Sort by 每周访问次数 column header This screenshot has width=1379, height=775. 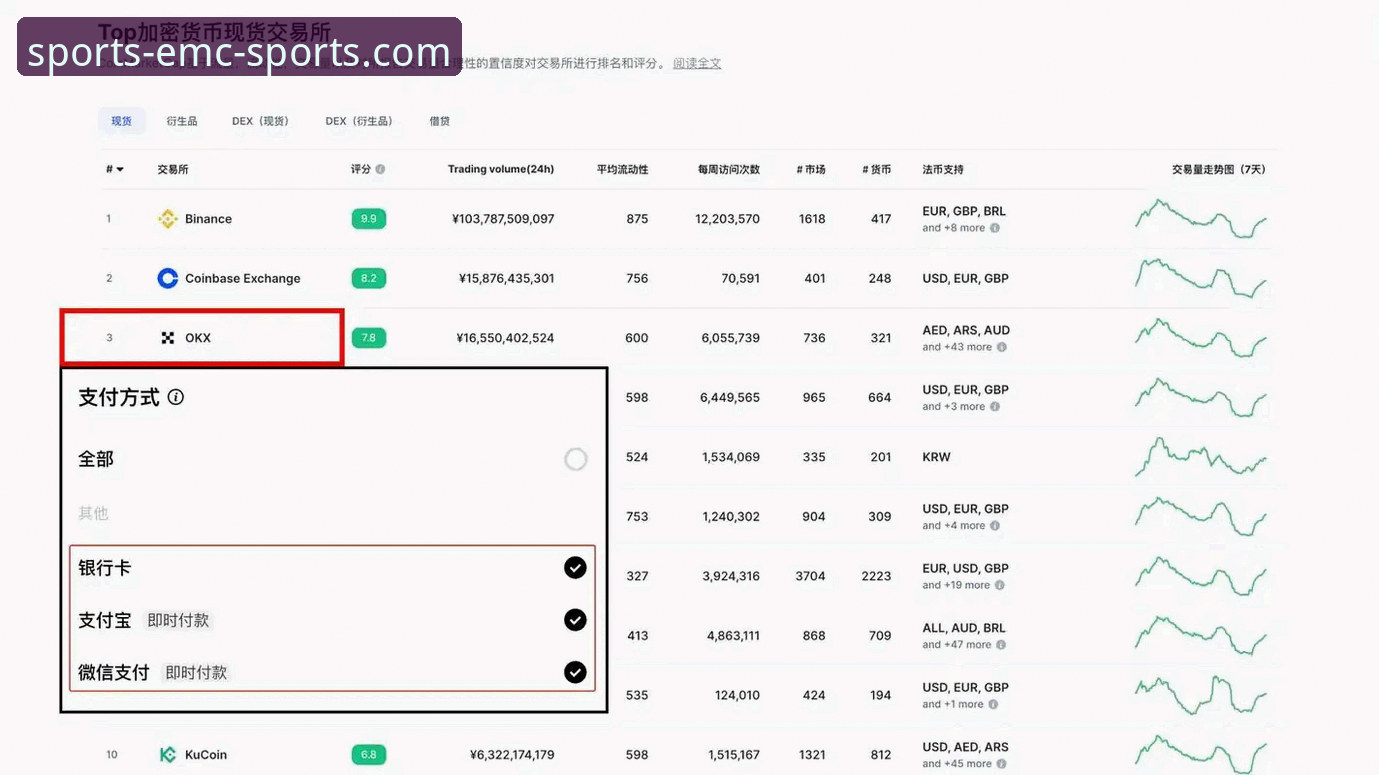(729, 170)
